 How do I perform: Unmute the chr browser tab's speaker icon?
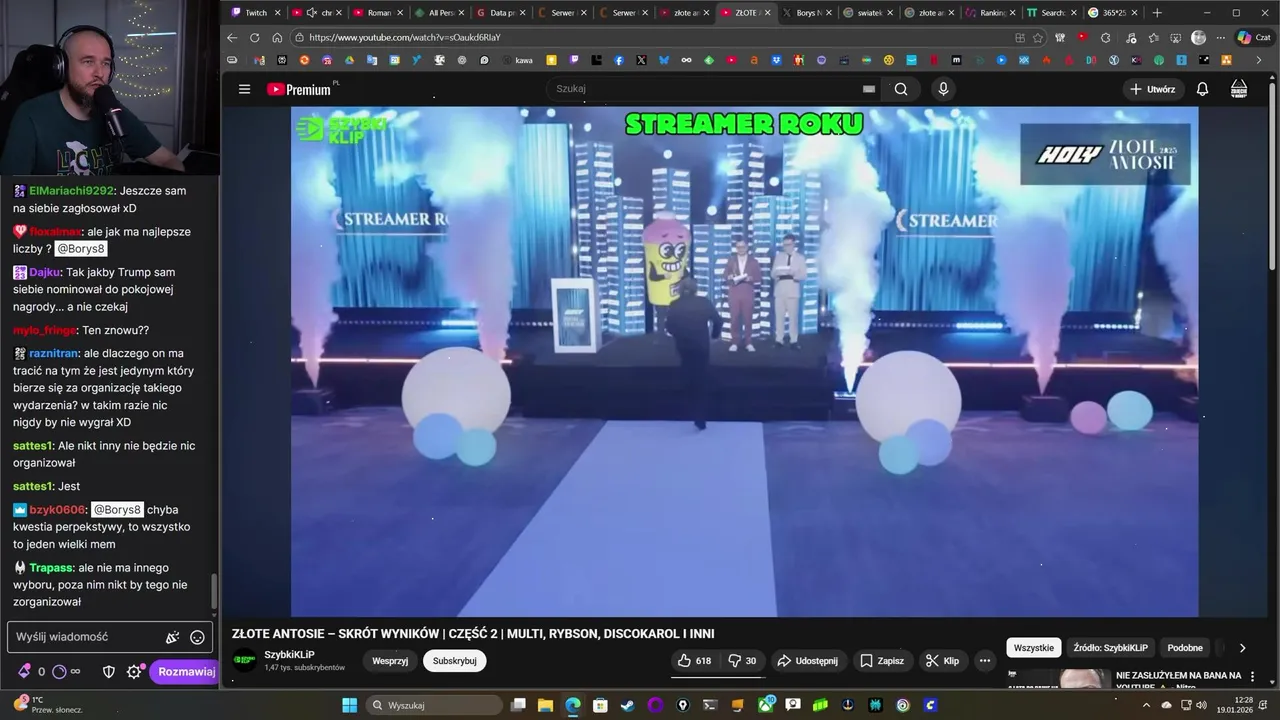tap(312, 13)
